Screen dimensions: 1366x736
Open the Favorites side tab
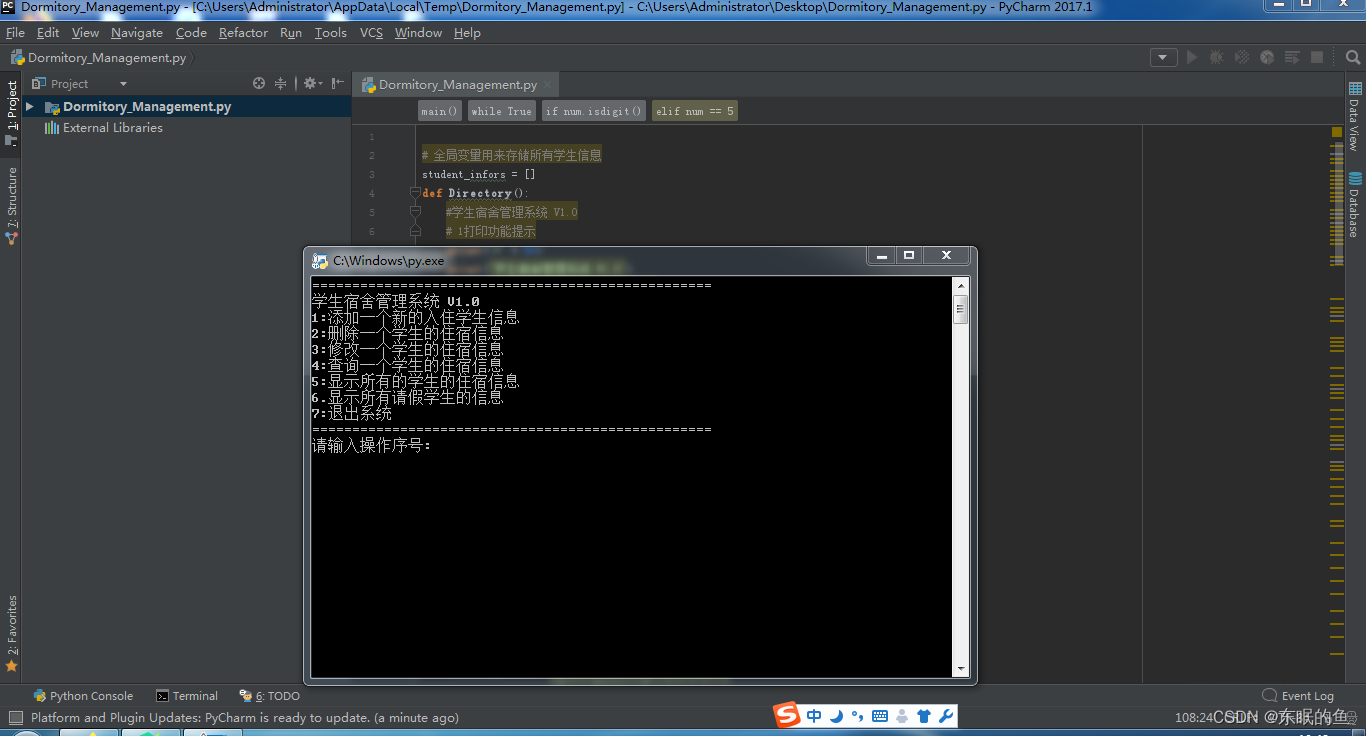tap(12, 633)
